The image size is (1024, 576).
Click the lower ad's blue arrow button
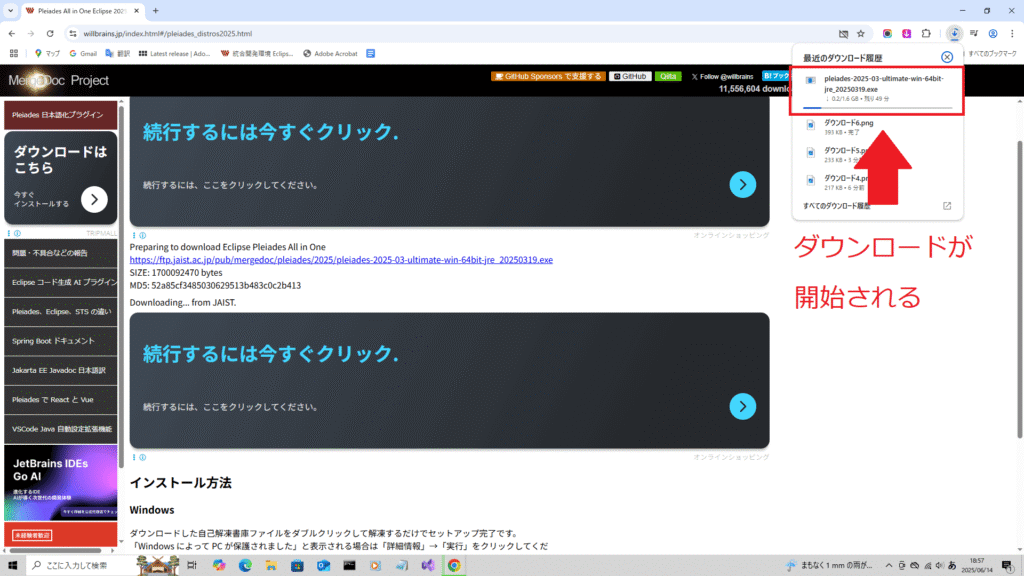point(743,406)
